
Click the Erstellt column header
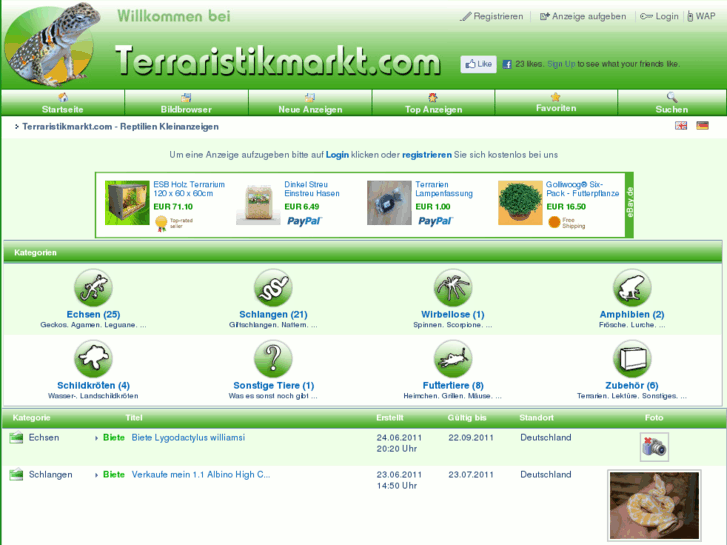(x=390, y=417)
